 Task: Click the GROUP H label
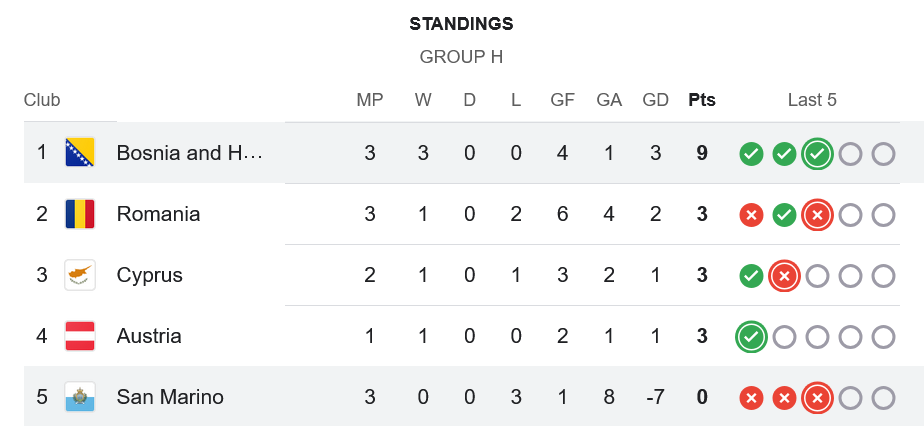[x=461, y=57]
